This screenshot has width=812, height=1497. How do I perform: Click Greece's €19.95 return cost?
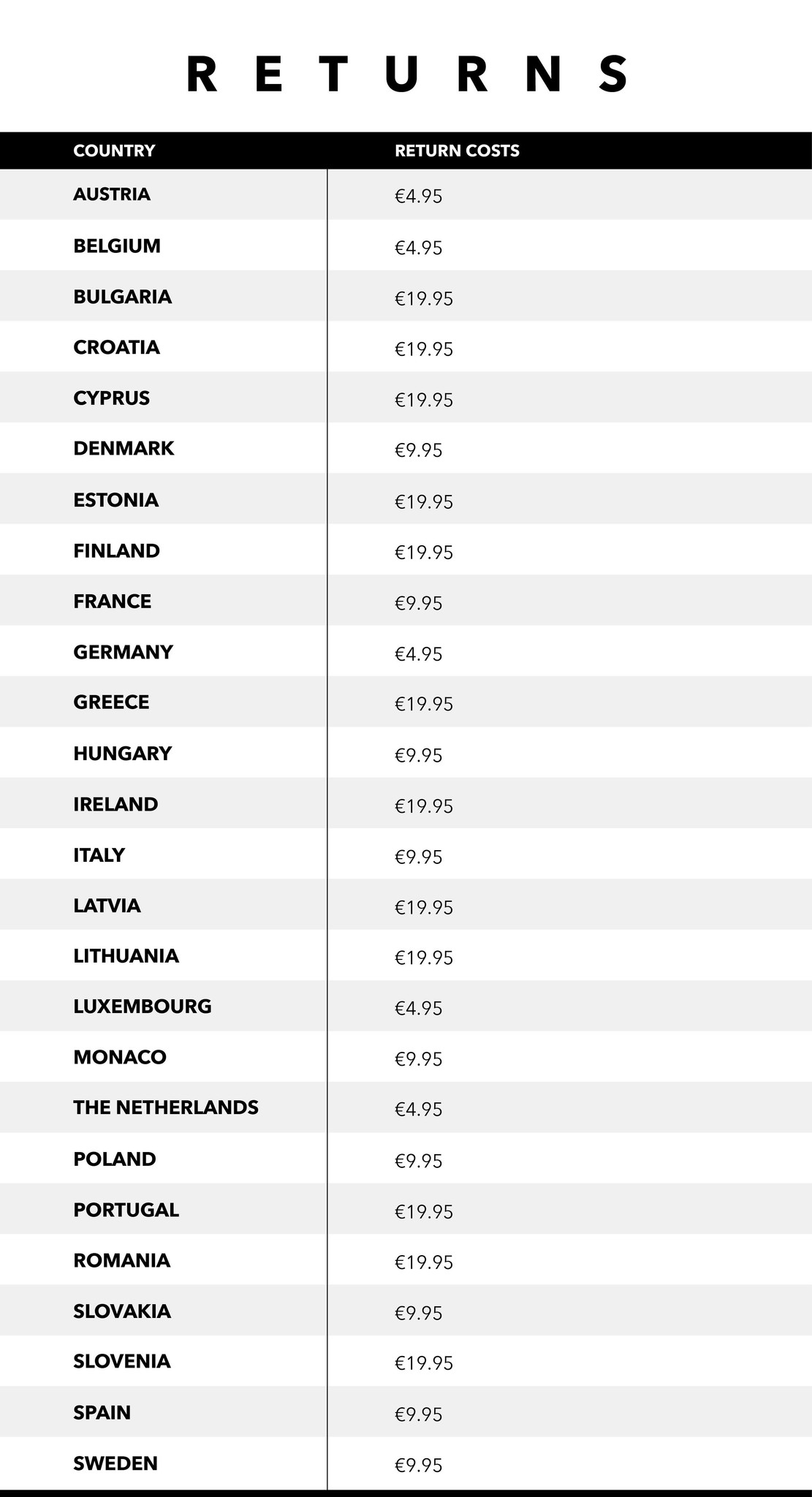pyautogui.click(x=424, y=704)
